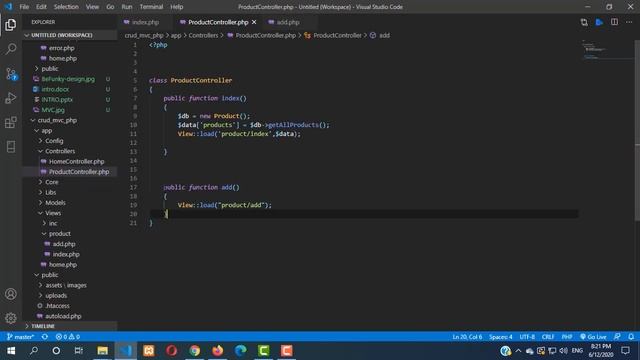640x360 pixels.
Task: Click the Open Changes icon in editor toolbar
Action: 584,22
